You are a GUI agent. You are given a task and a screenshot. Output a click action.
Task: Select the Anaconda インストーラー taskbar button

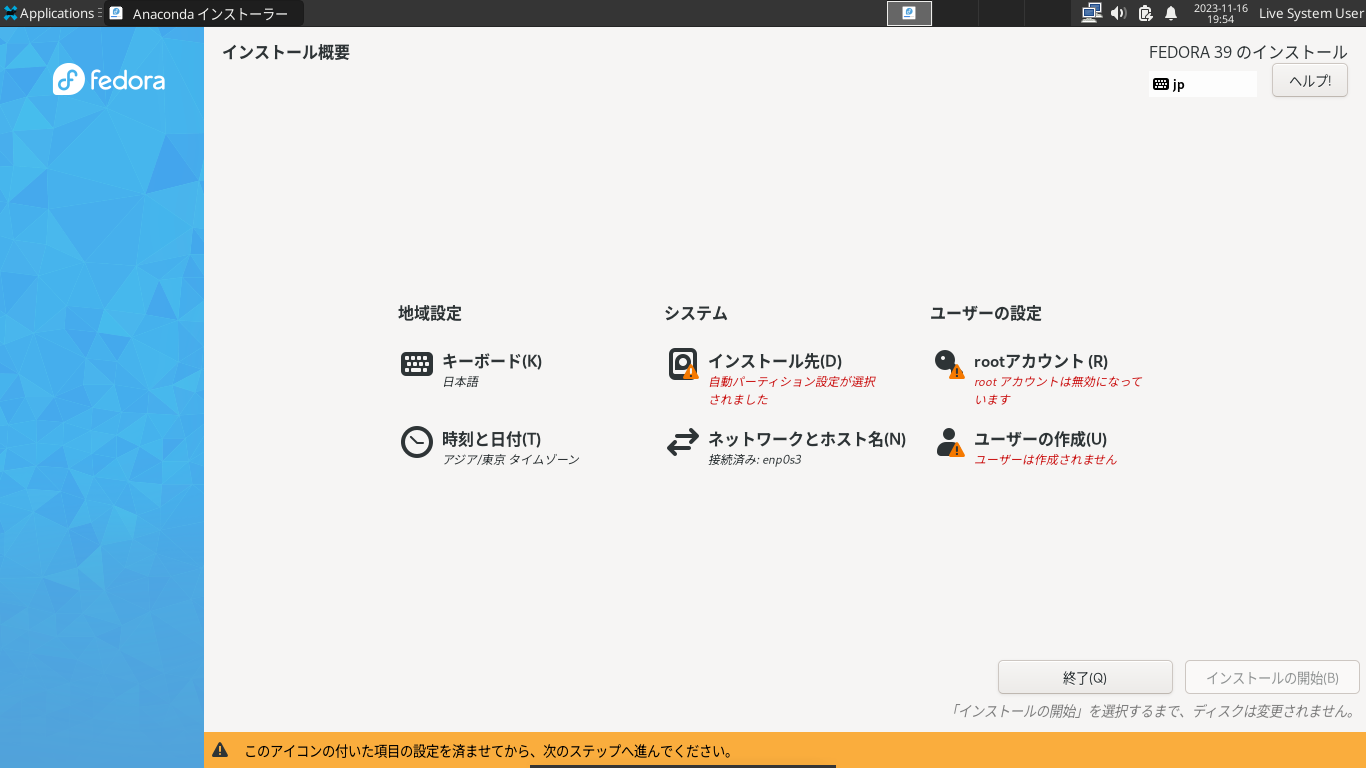pyautogui.click(x=204, y=13)
